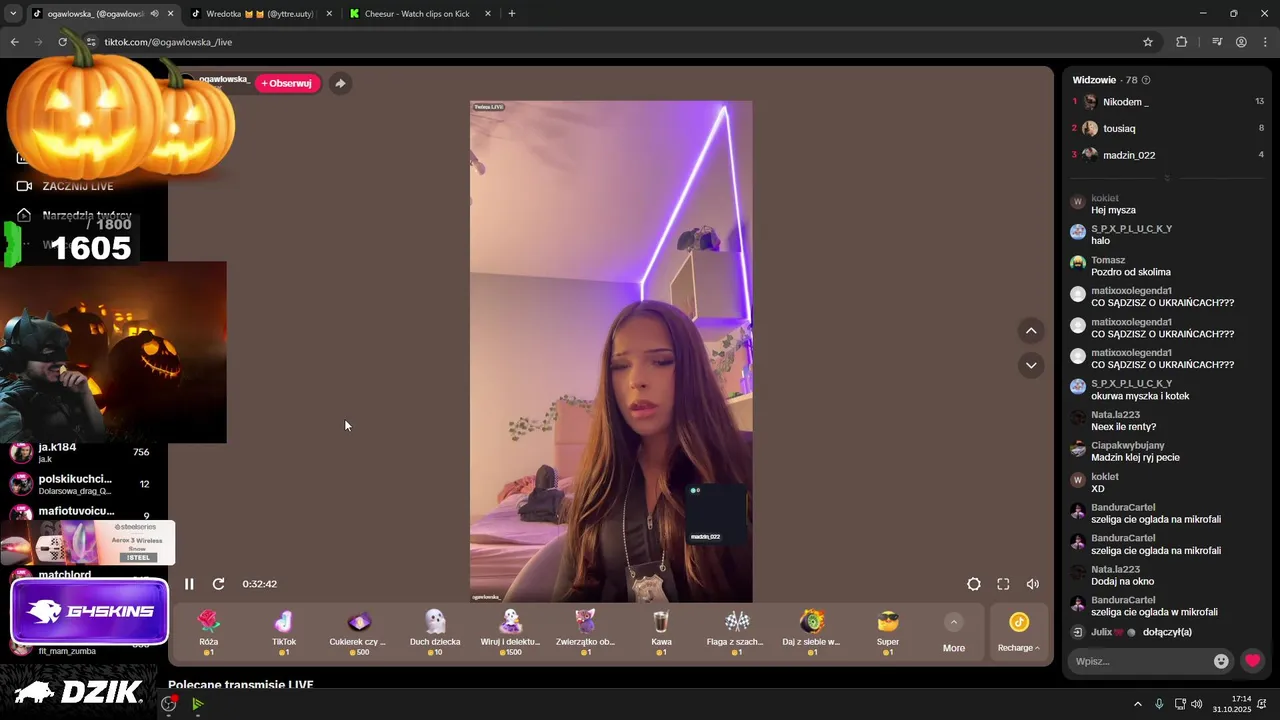Viewport: 1280px width, 720px height.
Task: Send the Duch dziecka gift
Action: click(435, 632)
